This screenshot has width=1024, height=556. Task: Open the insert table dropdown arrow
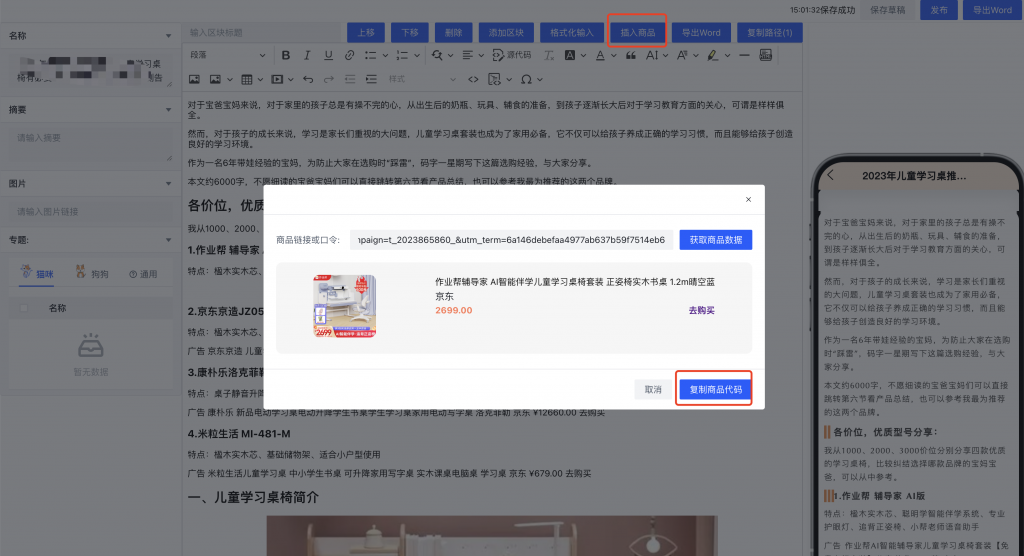pos(260,79)
